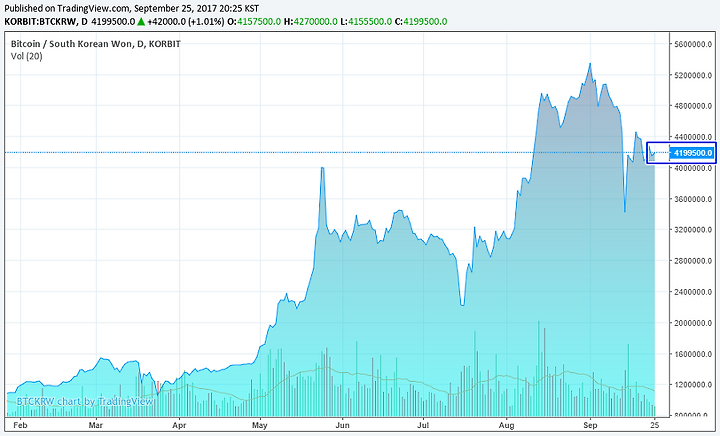Click the 4400000.0 price axis label

click(x=693, y=137)
